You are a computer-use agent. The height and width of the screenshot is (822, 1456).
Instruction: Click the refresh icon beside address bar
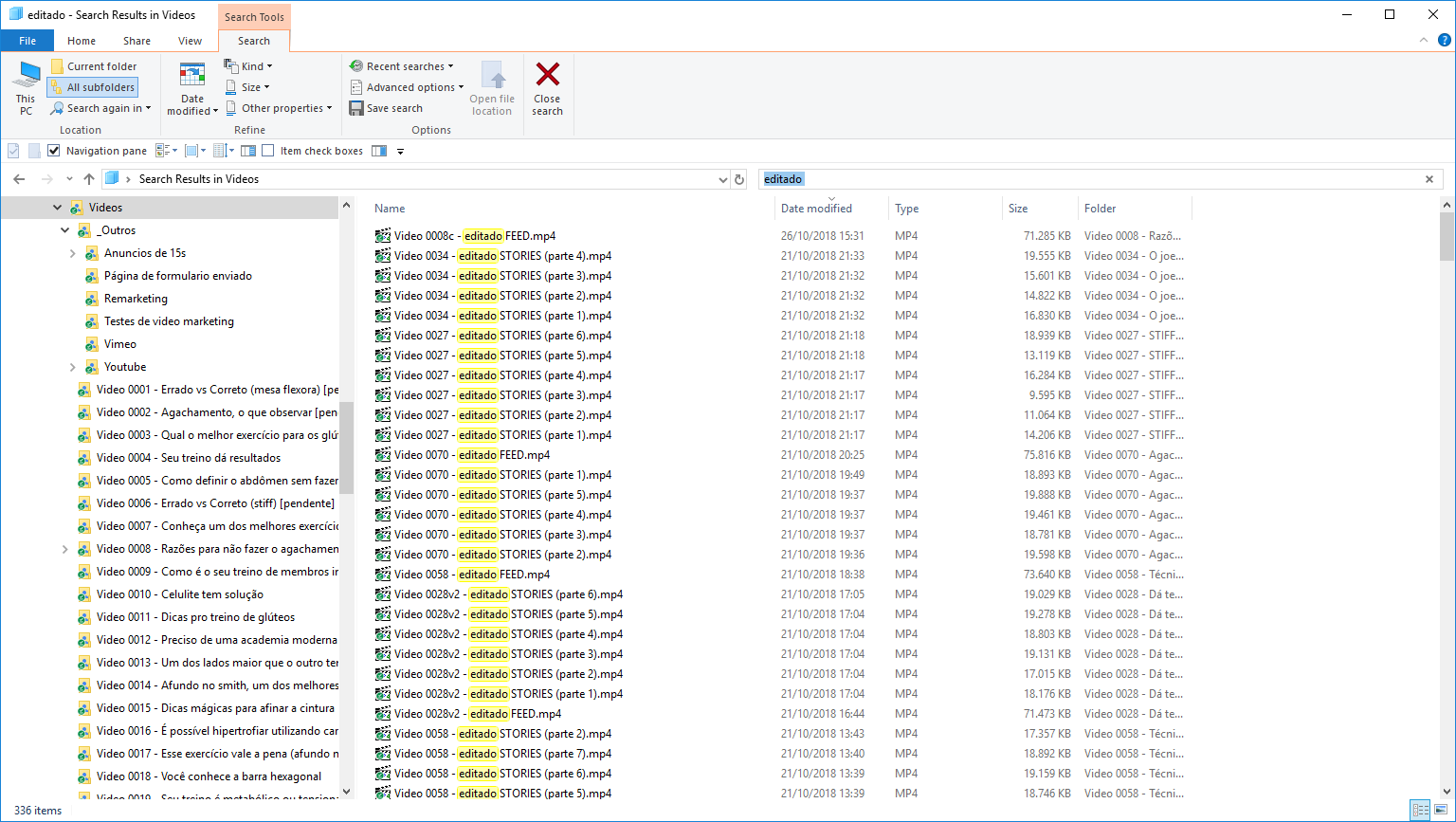pos(739,179)
